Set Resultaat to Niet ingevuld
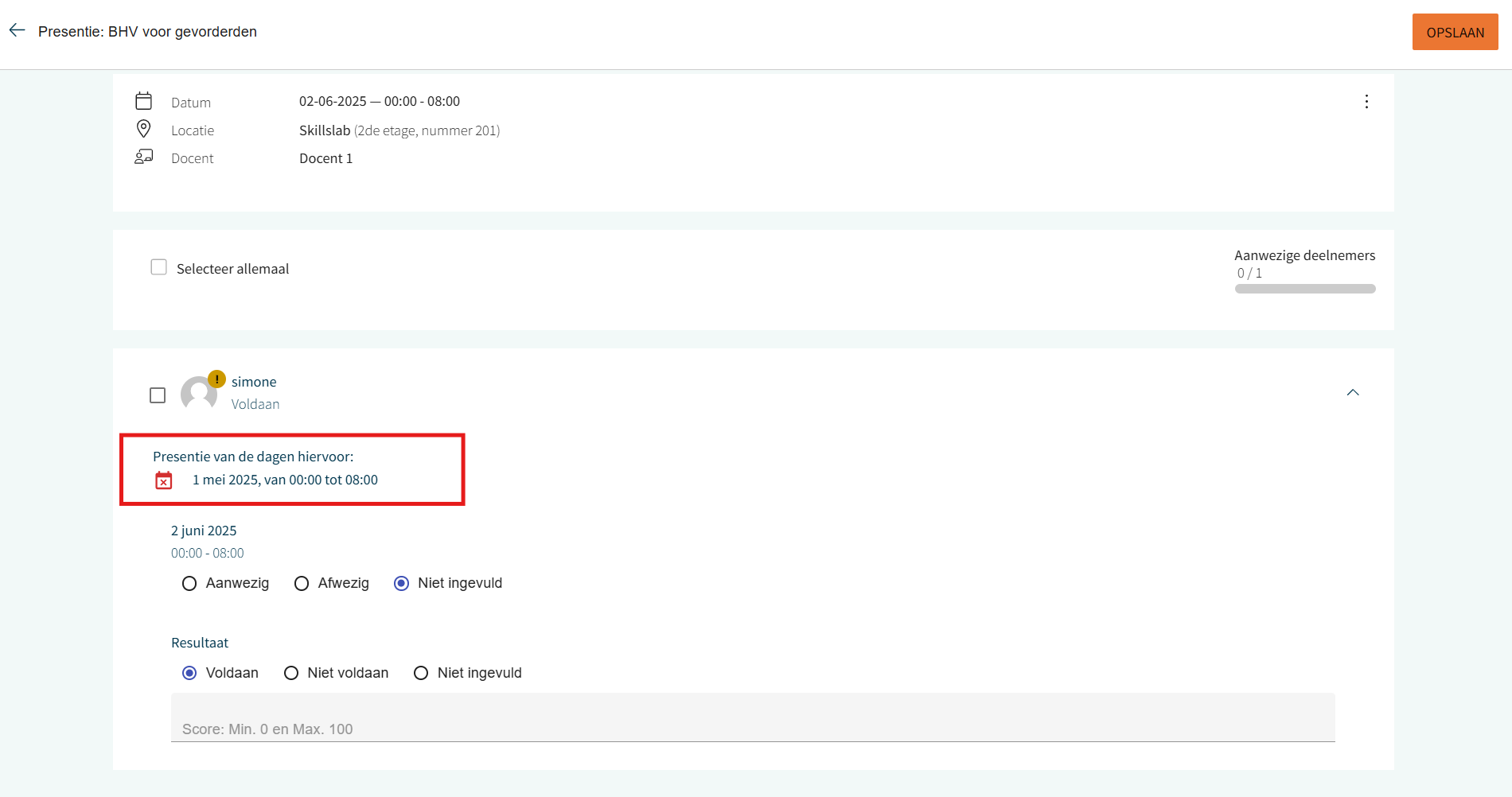Screen dimensions: 1512x797 click(x=421, y=673)
